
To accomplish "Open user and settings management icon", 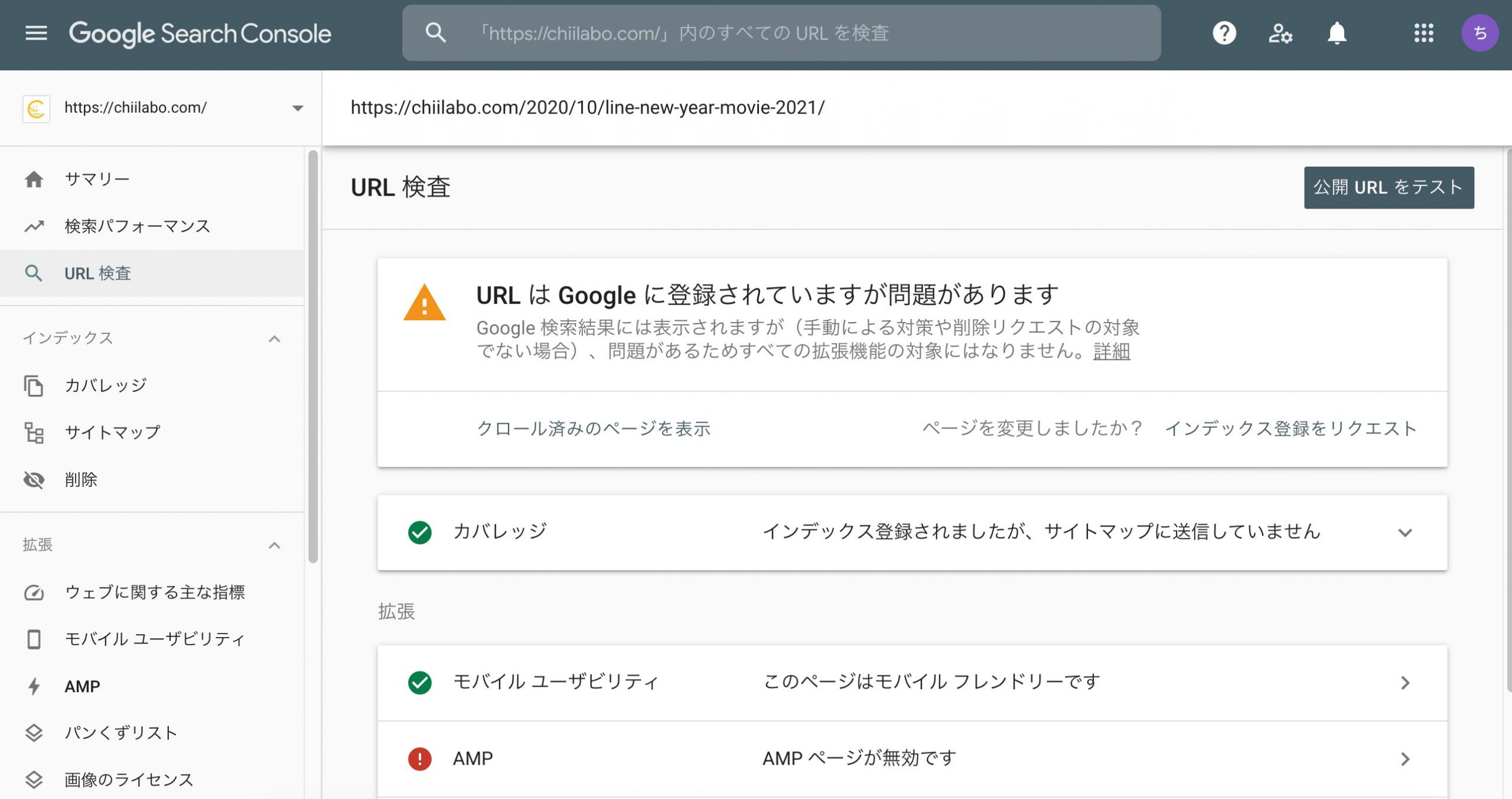I will click(x=1280, y=33).
